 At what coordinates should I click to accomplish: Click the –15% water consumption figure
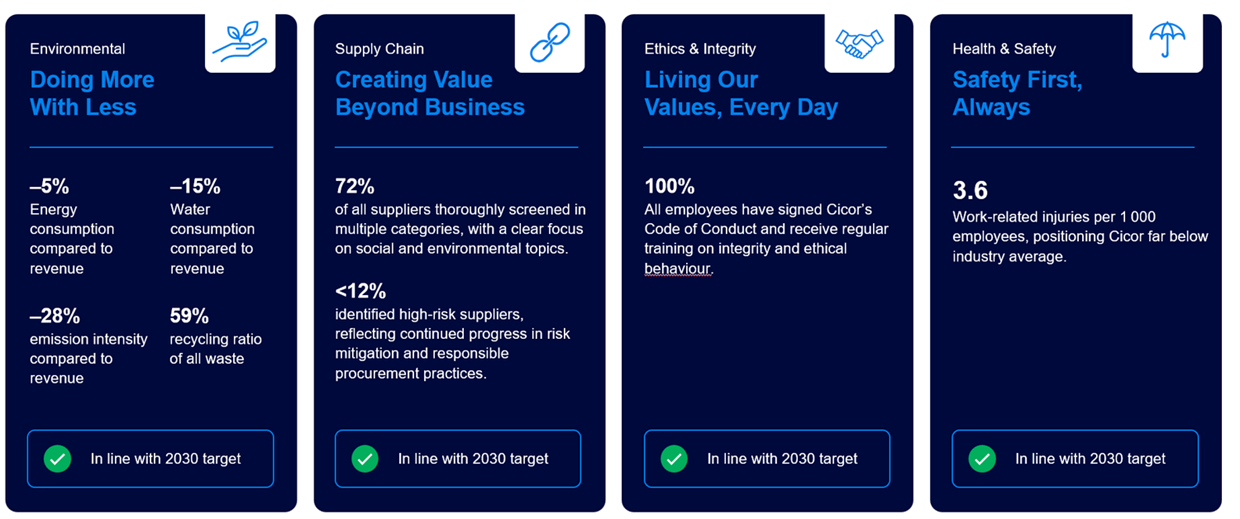point(195,186)
